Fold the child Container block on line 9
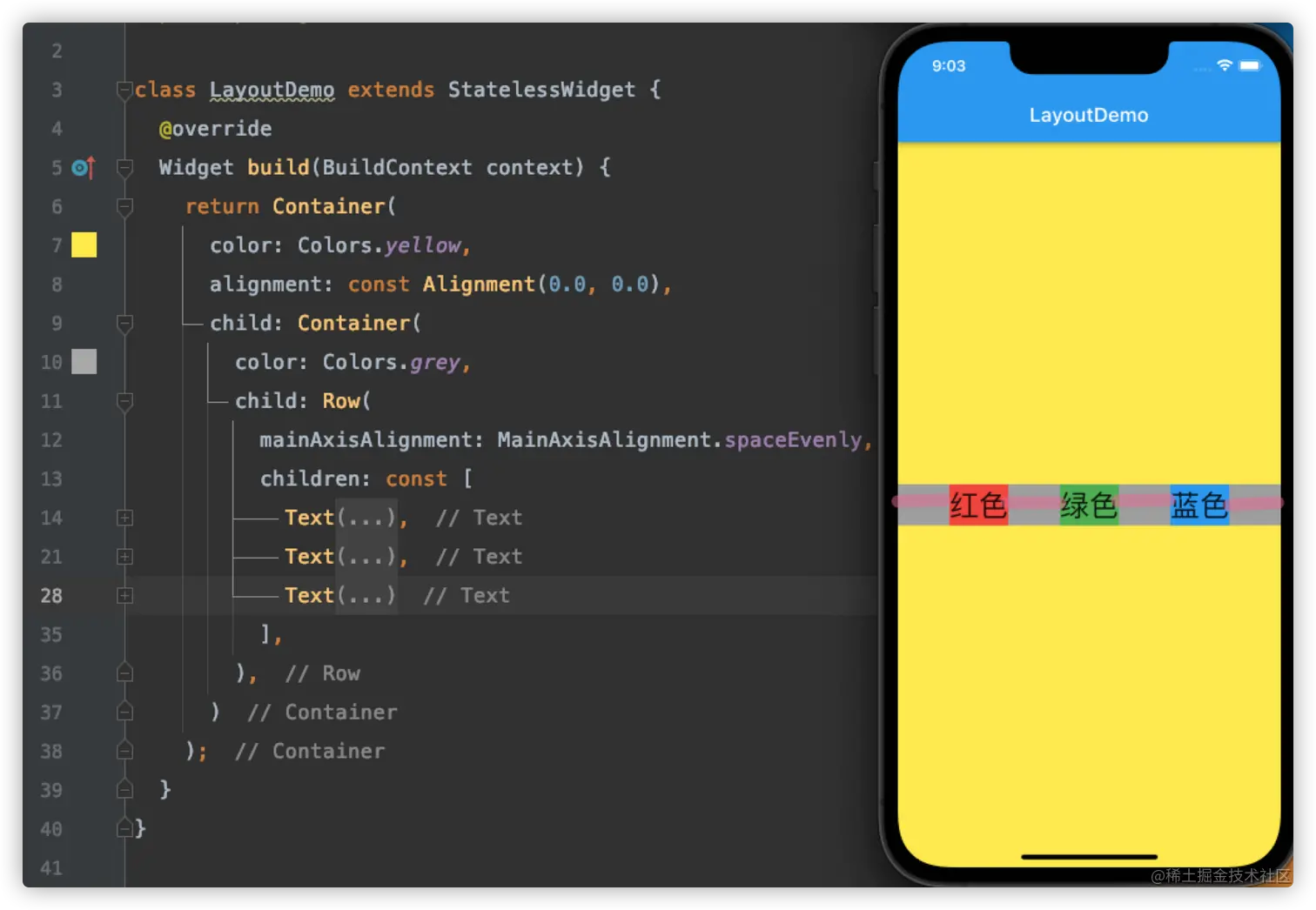Viewport: 1316px width, 910px height. click(x=124, y=324)
